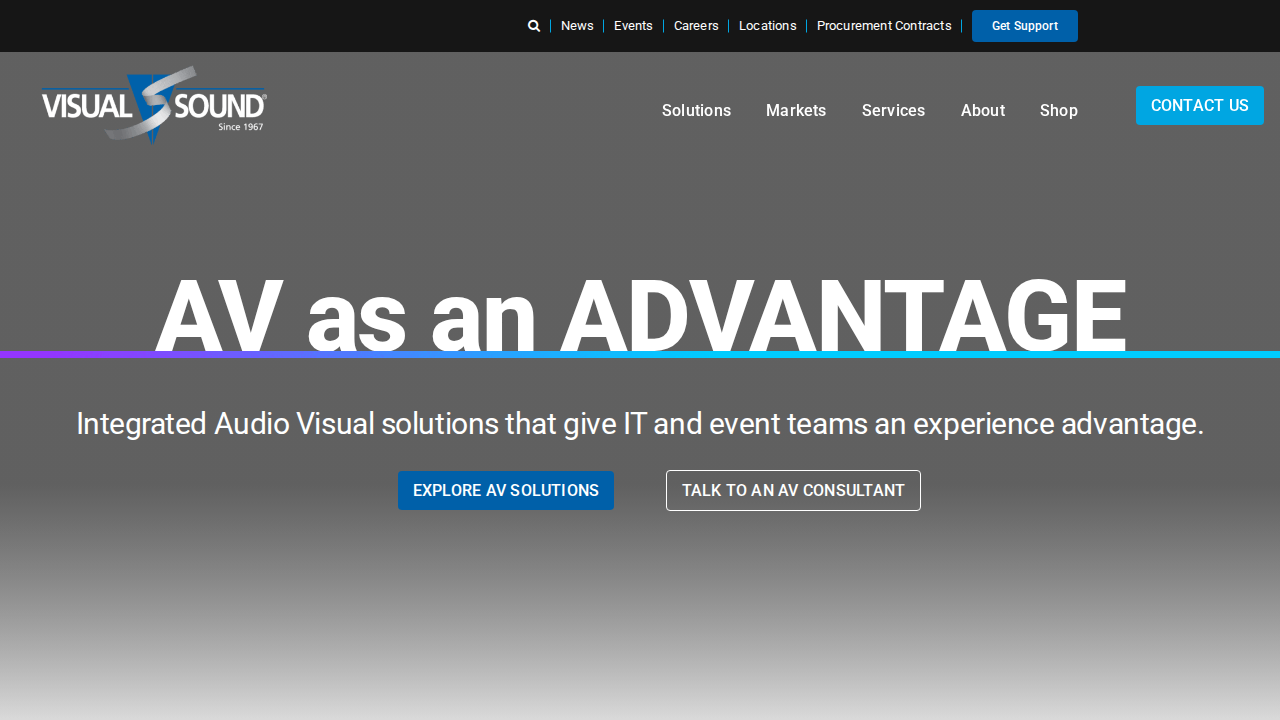
Task: Click Explore AV Solutions button
Action: coord(506,491)
